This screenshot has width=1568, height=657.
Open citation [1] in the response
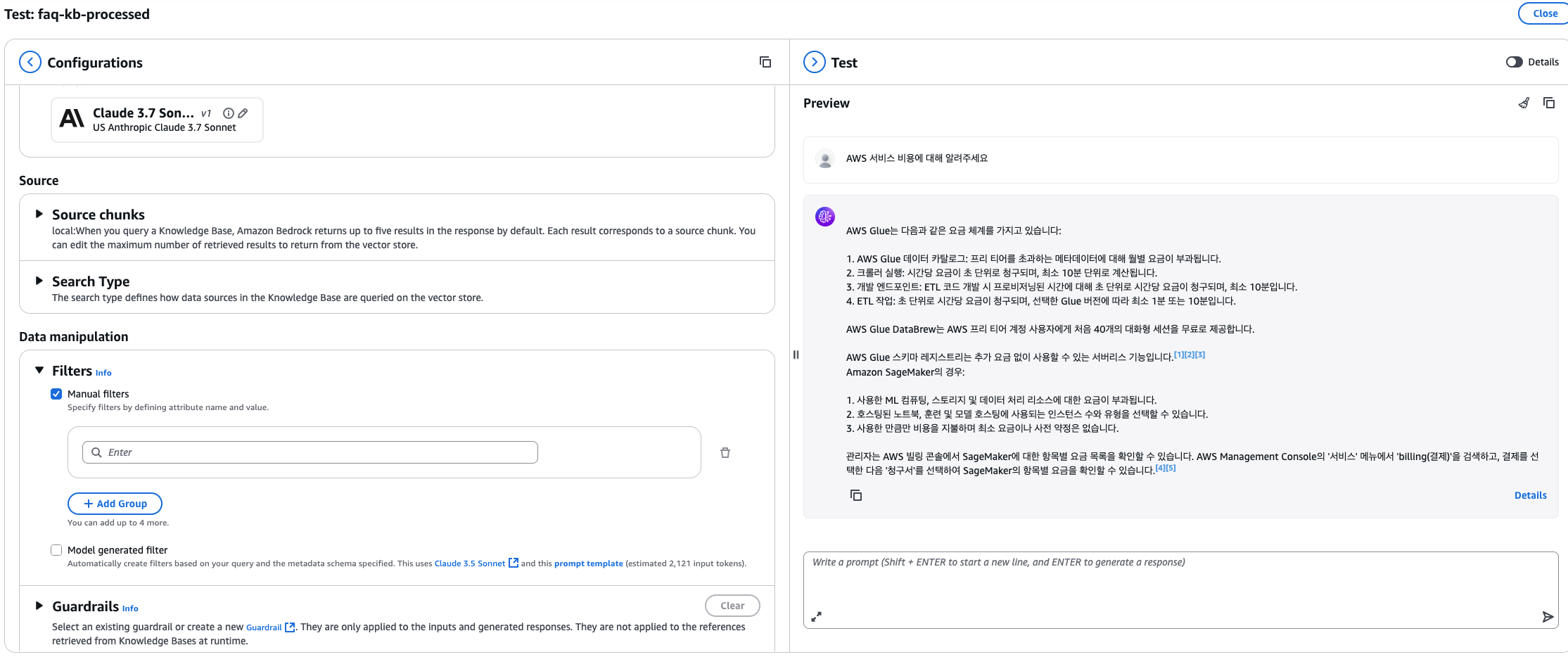pos(1179,355)
